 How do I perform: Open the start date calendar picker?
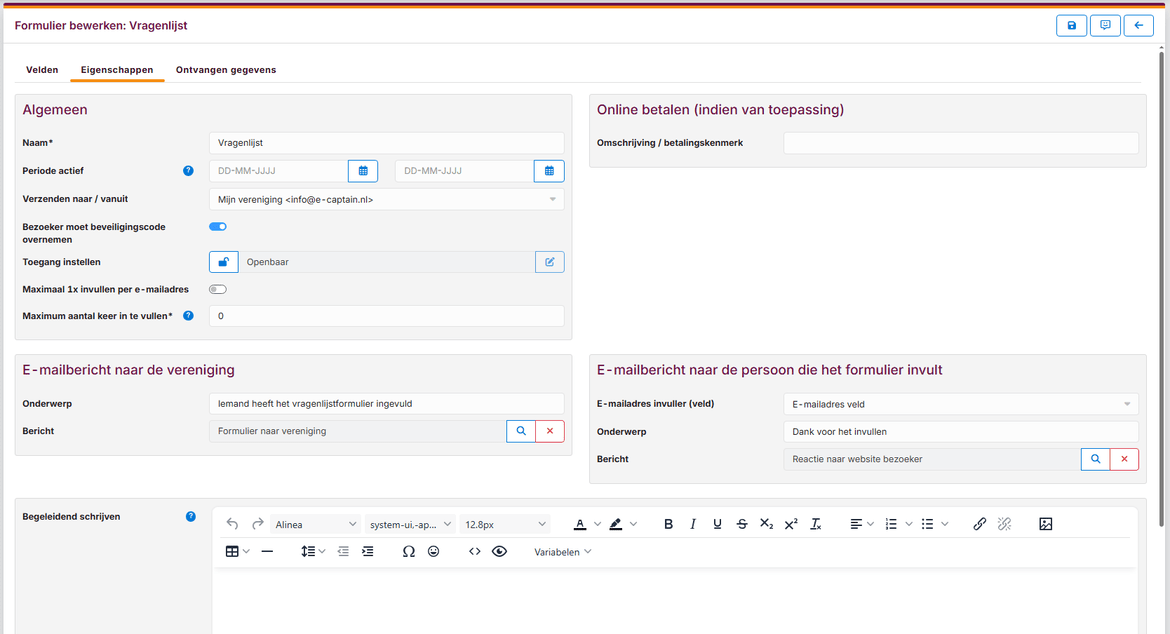click(363, 171)
